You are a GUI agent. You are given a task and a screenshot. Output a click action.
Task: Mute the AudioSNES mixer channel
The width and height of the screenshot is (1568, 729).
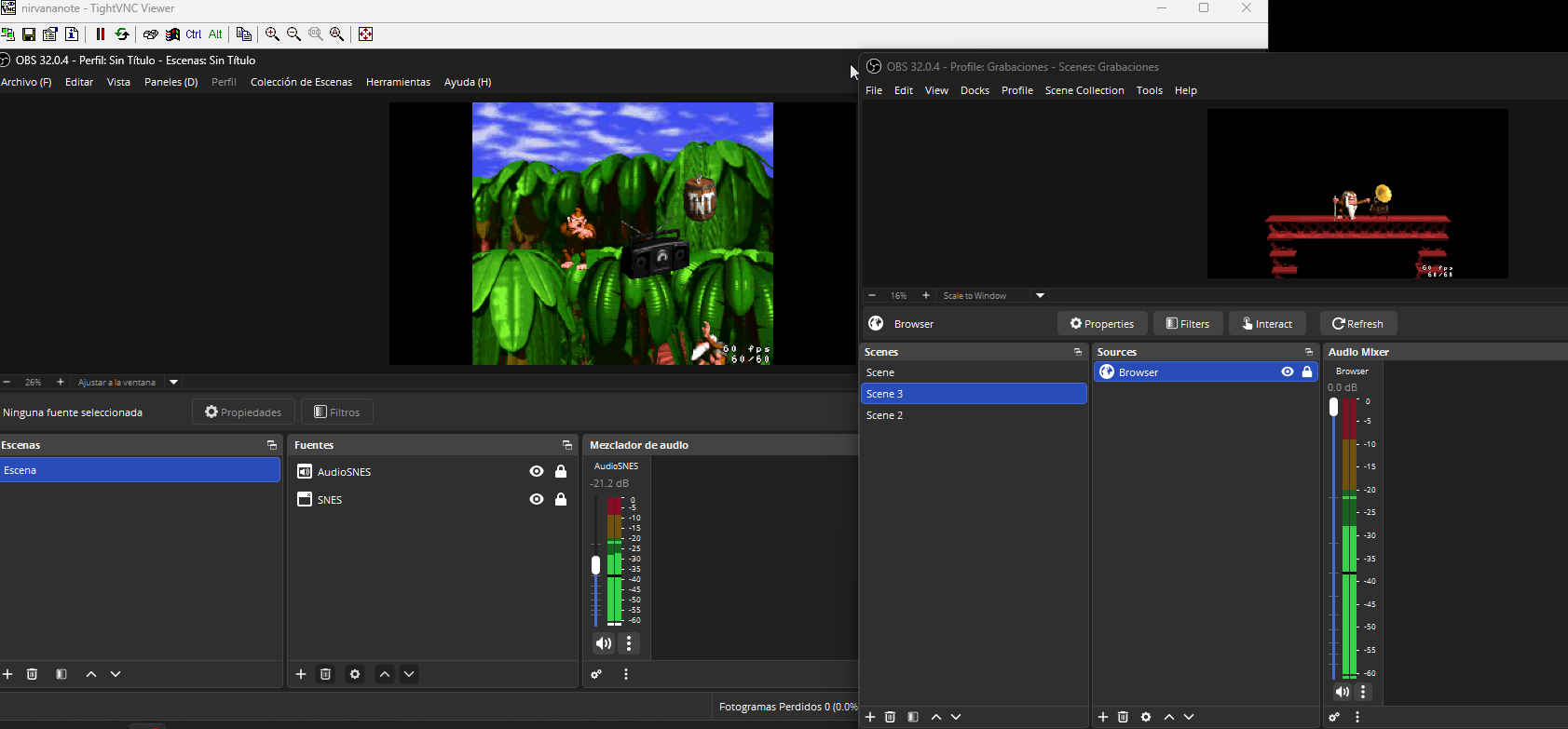click(x=604, y=643)
